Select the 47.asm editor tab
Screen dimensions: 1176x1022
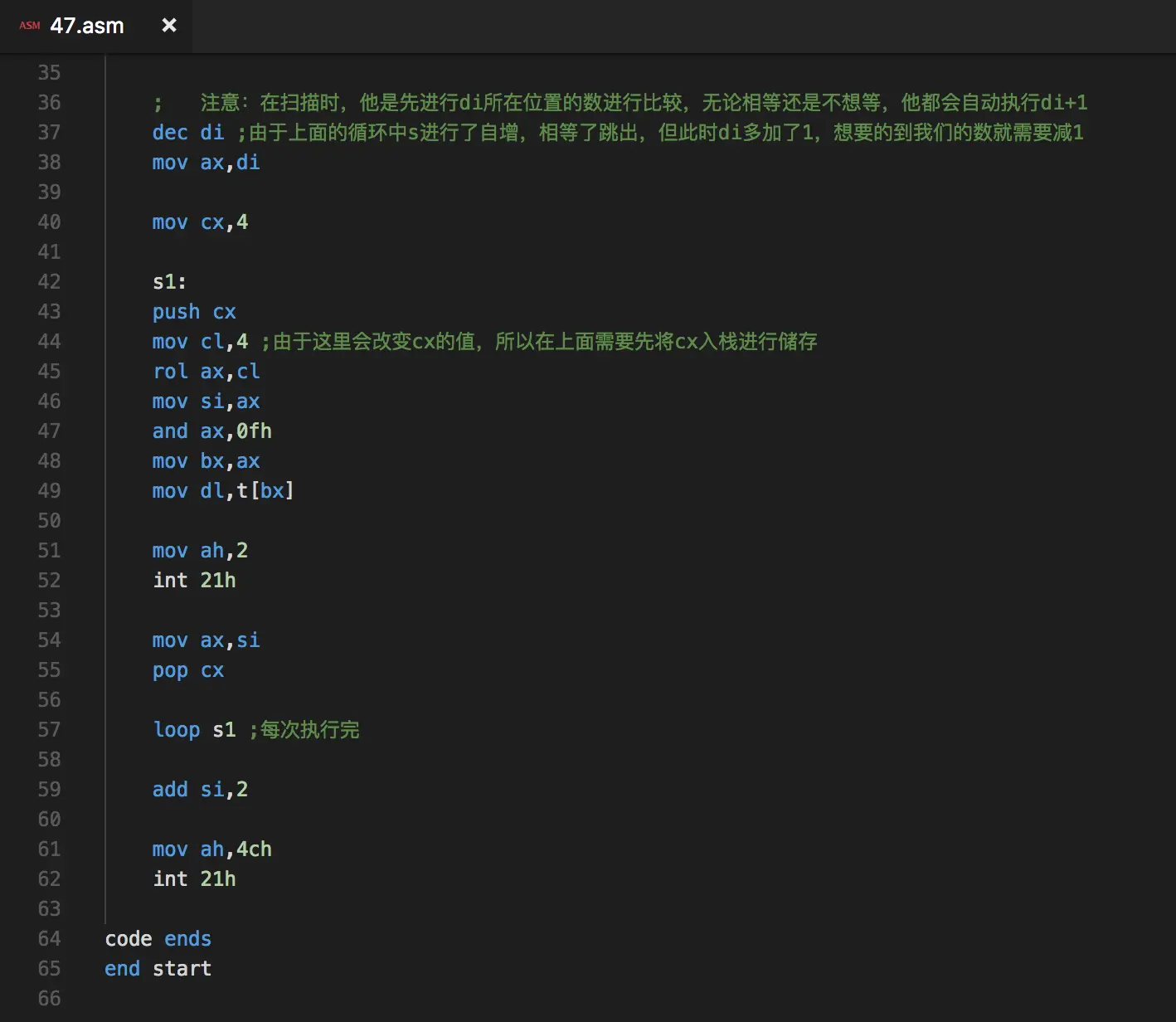[95, 26]
